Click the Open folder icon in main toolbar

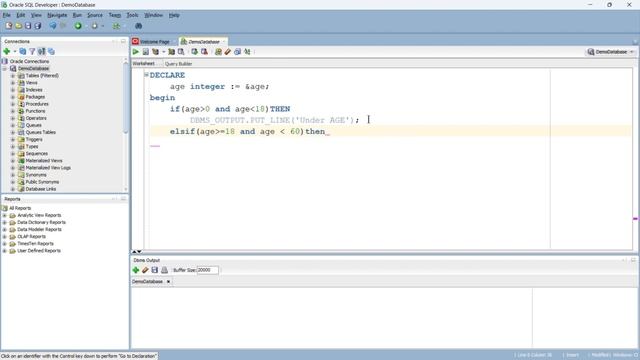click(x=18, y=26)
